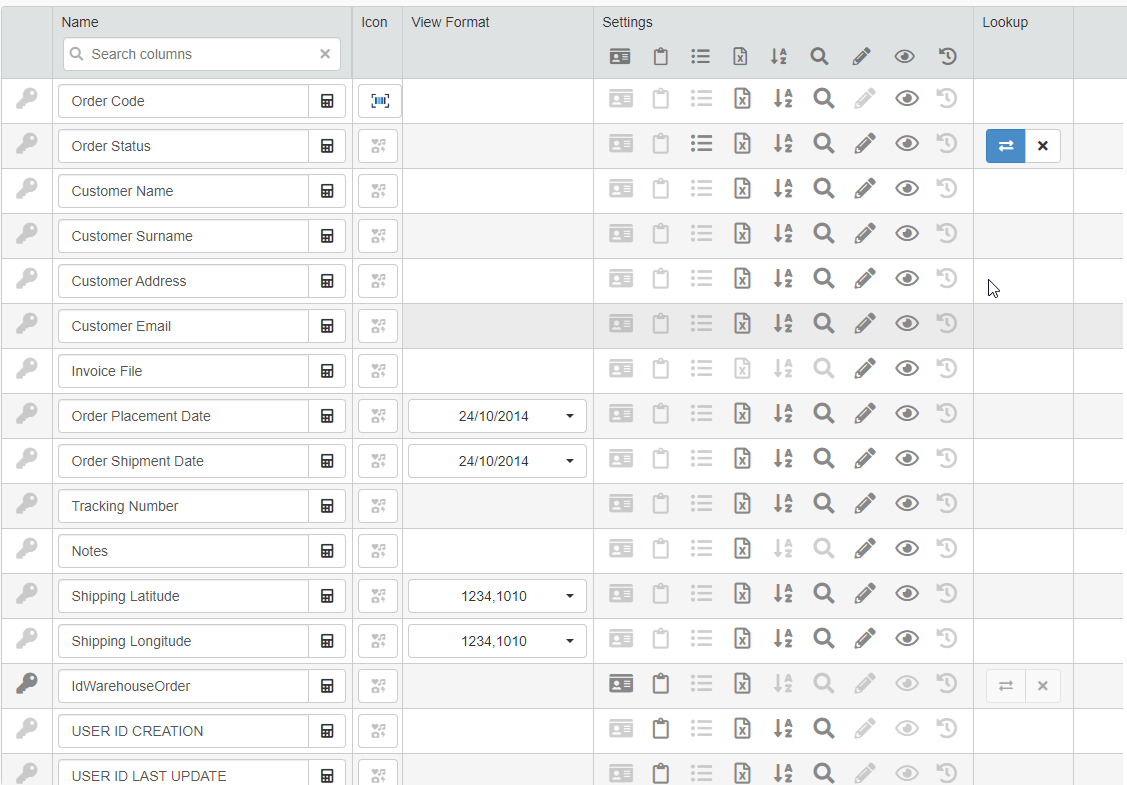The width and height of the screenshot is (1127, 785).
Task: Click the Excel export icon for Customer Surname
Action: point(742,234)
